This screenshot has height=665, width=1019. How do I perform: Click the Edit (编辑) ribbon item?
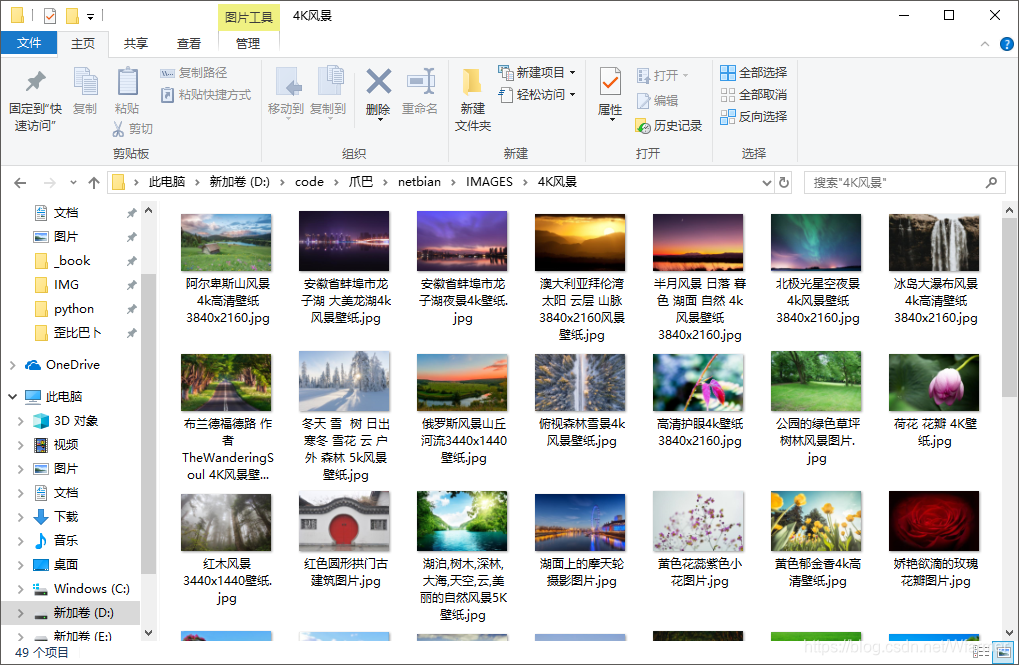click(x=658, y=101)
